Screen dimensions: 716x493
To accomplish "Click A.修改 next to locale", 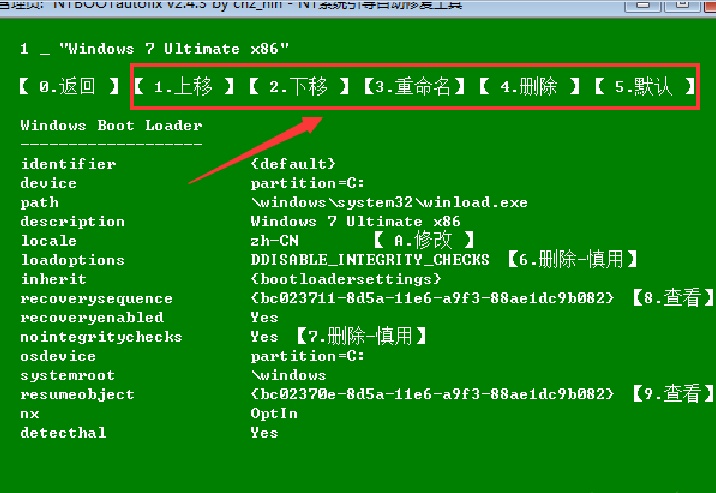I will pyautogui.click(x=424, y=240).
